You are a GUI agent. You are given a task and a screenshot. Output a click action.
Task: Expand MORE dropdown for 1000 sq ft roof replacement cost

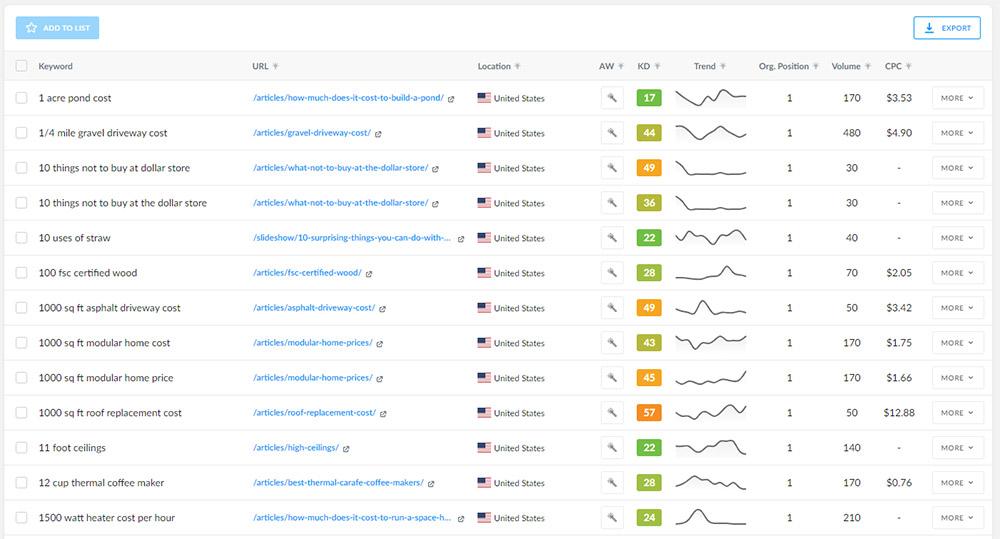coord(957,413)
